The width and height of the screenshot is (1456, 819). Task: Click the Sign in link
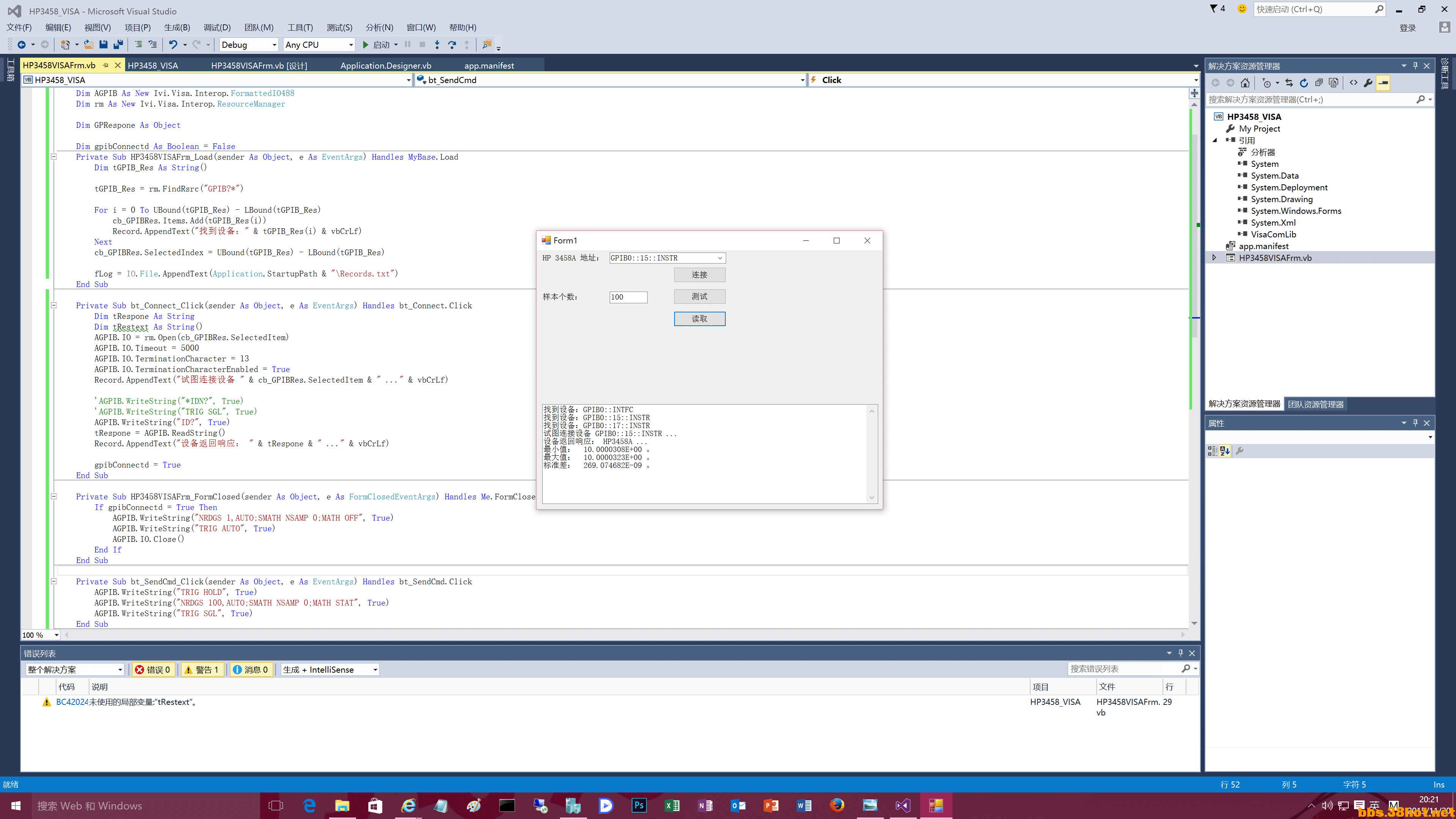[1408, 28]
